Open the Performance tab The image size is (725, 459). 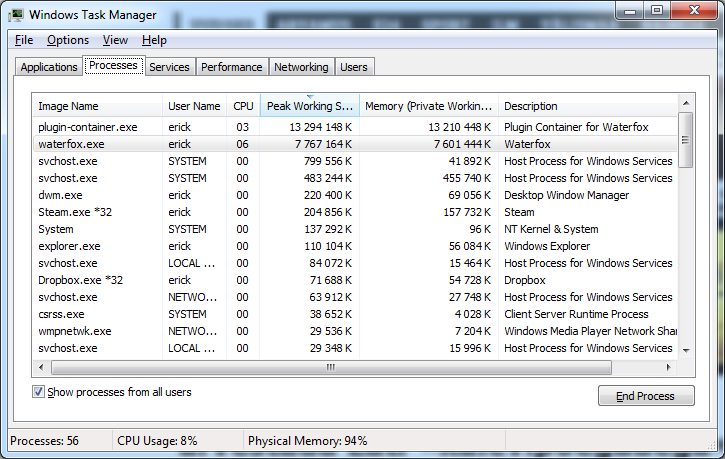[232, 67]
